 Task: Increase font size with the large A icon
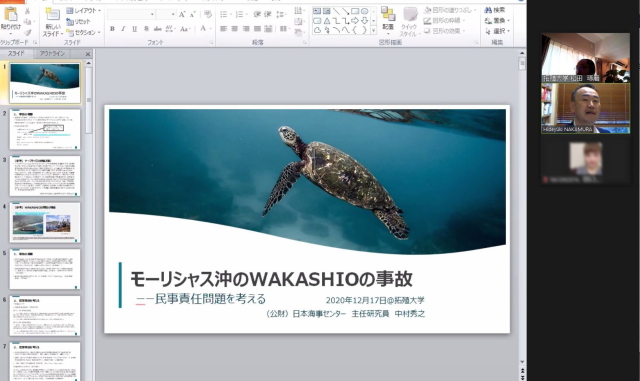182,15
